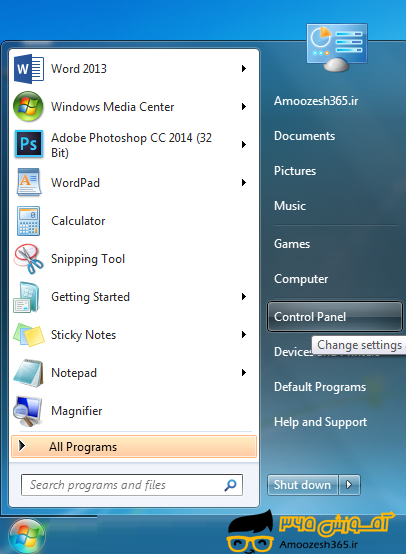Viewport: 406px width, 554px height.
Task: Click the Adobe Photoshop CC 2014 icon
Action: tap(29, 144)
